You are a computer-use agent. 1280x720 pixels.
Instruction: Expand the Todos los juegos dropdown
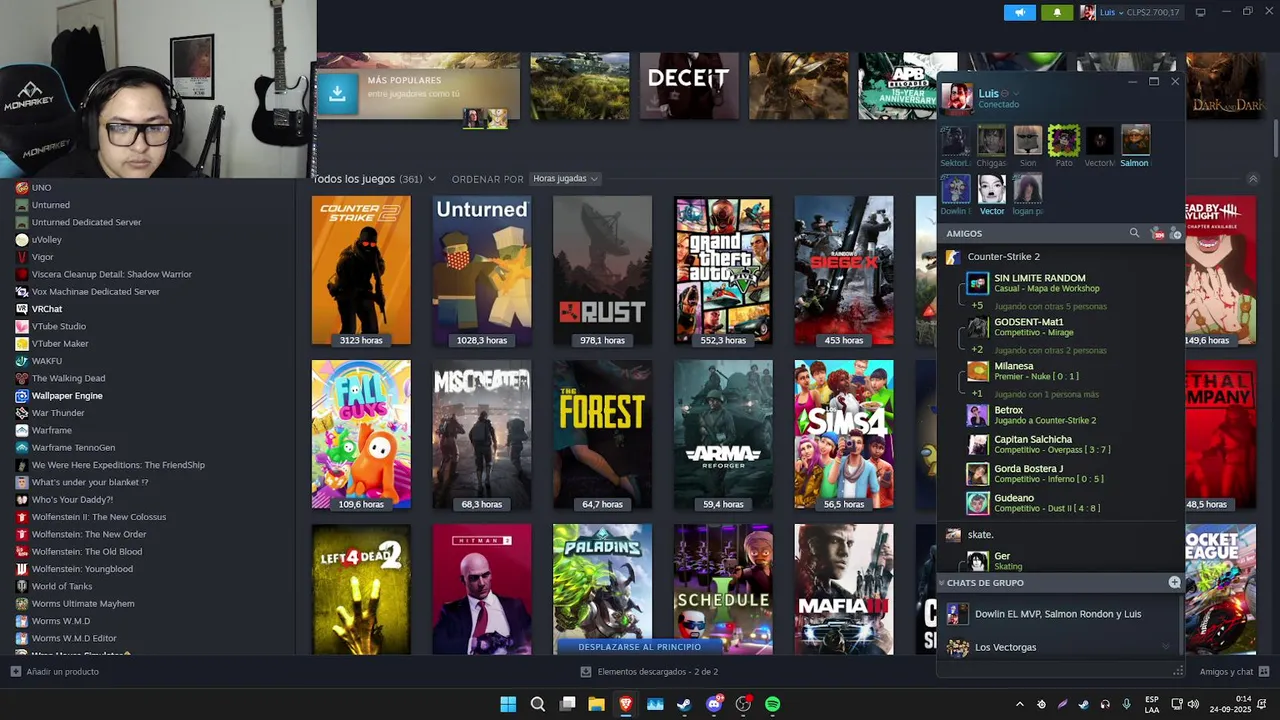432,179
